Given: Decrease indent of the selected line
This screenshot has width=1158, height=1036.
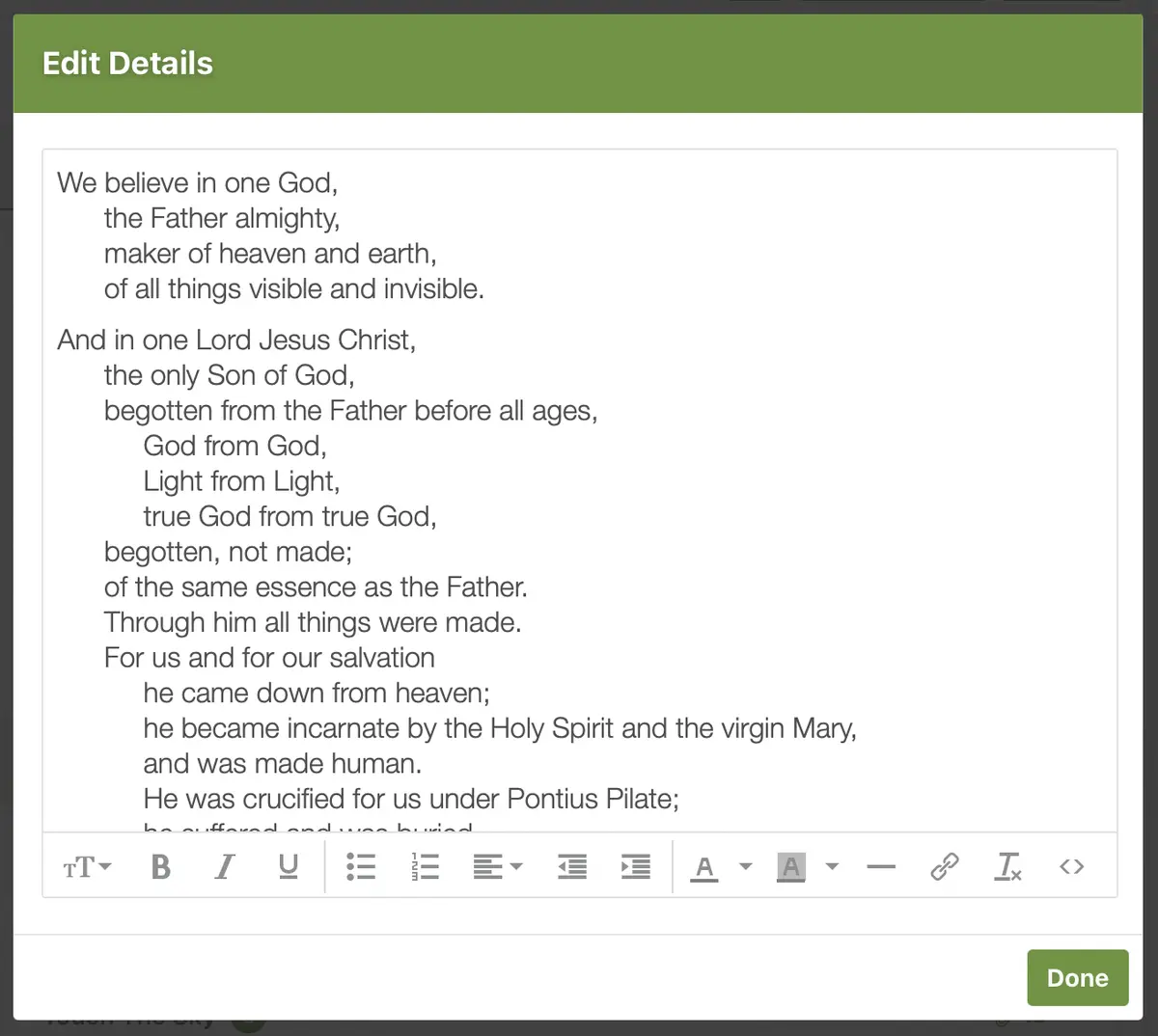Looking at the screenshot, I should point(572,867).
